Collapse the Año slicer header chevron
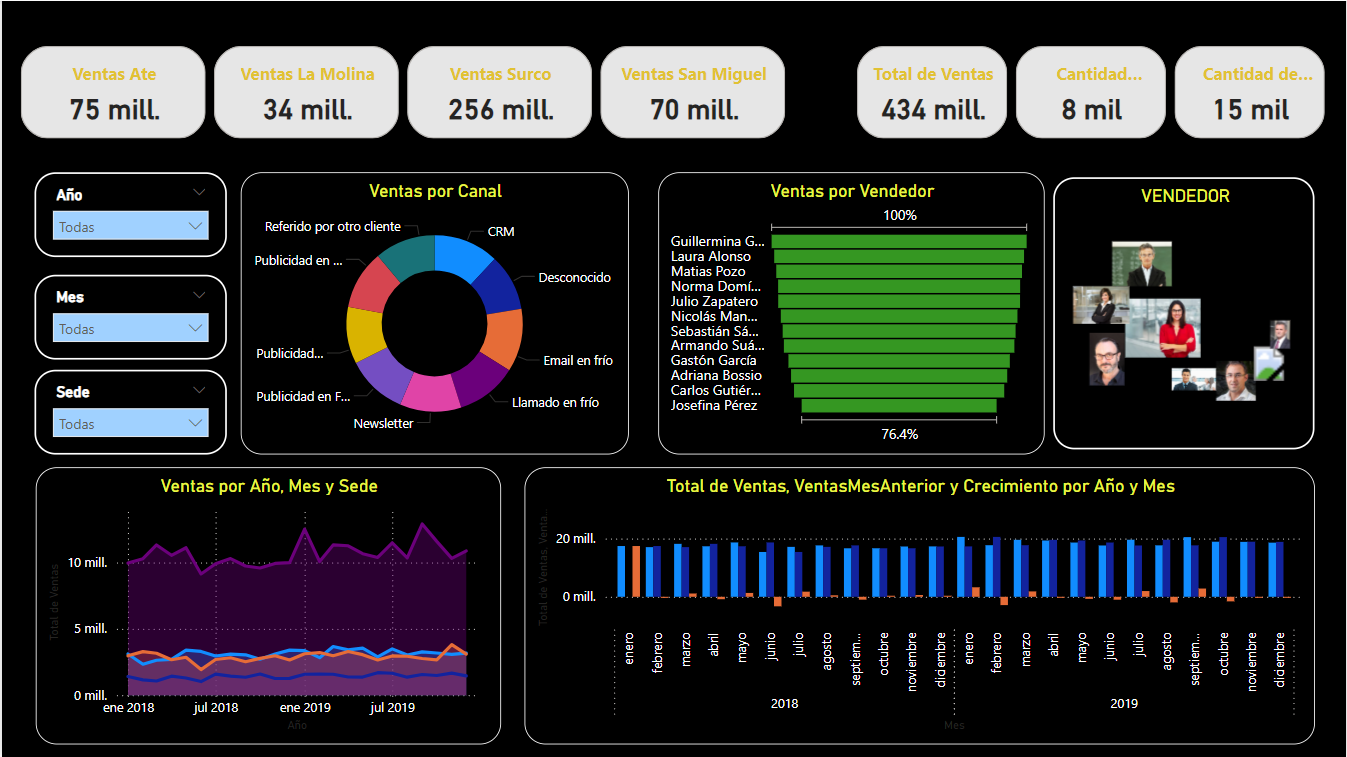This screenshot has height=757, width=1347. coord(199,193)
